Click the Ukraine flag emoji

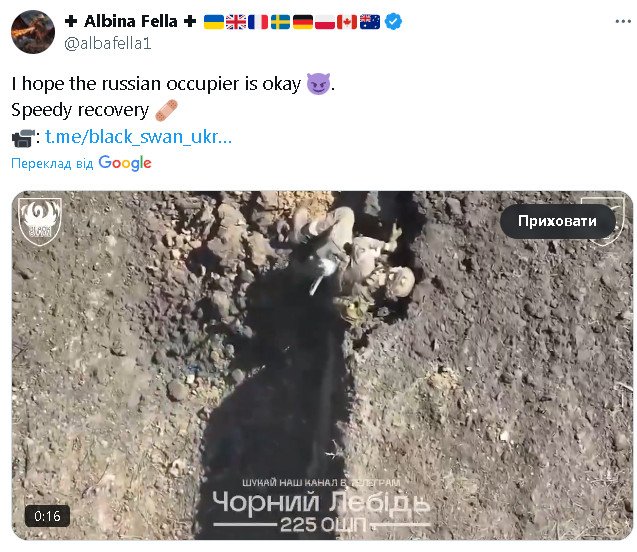point(214,22)
